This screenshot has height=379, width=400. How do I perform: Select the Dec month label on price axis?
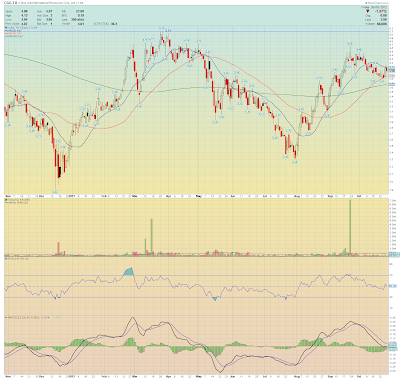[41, 196]
